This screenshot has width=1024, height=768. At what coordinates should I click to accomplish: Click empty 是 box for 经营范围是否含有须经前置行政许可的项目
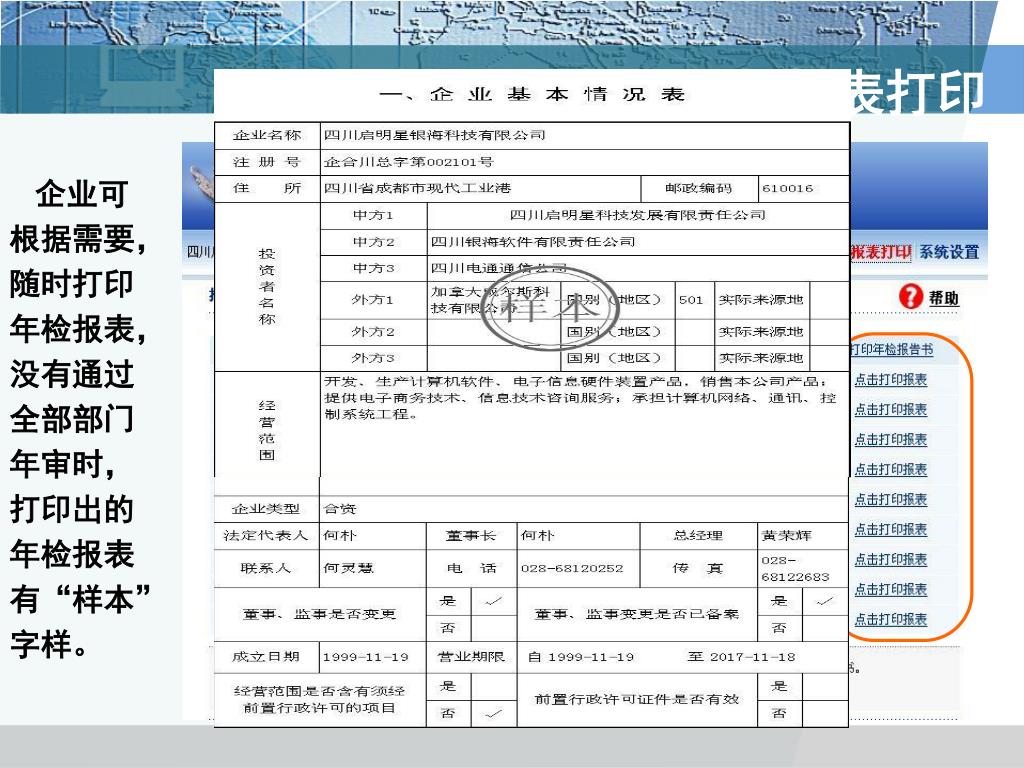[x=494, y=686]
